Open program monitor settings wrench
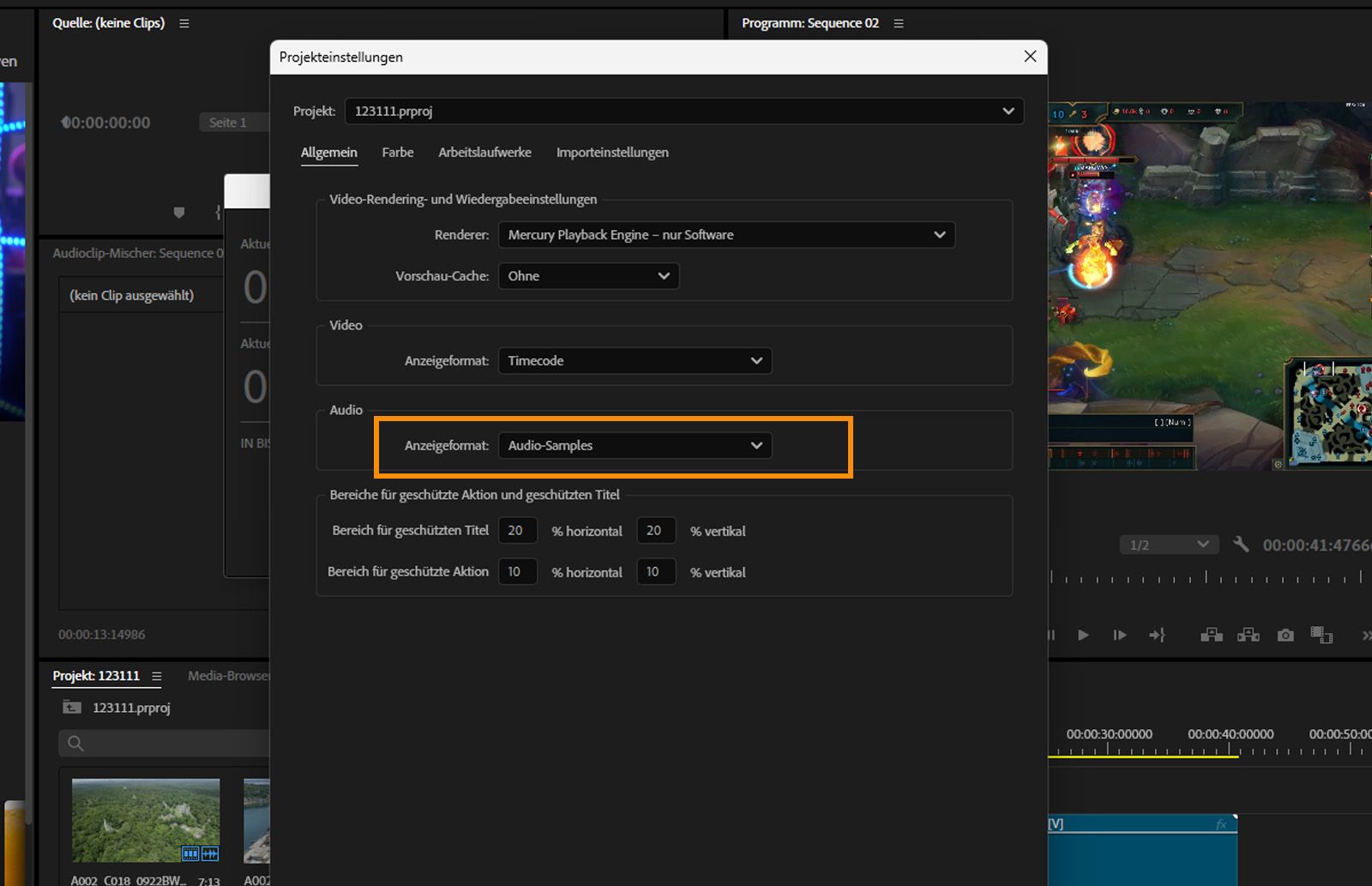This screenshot has height=886, width=1372. click(1241, 545)
